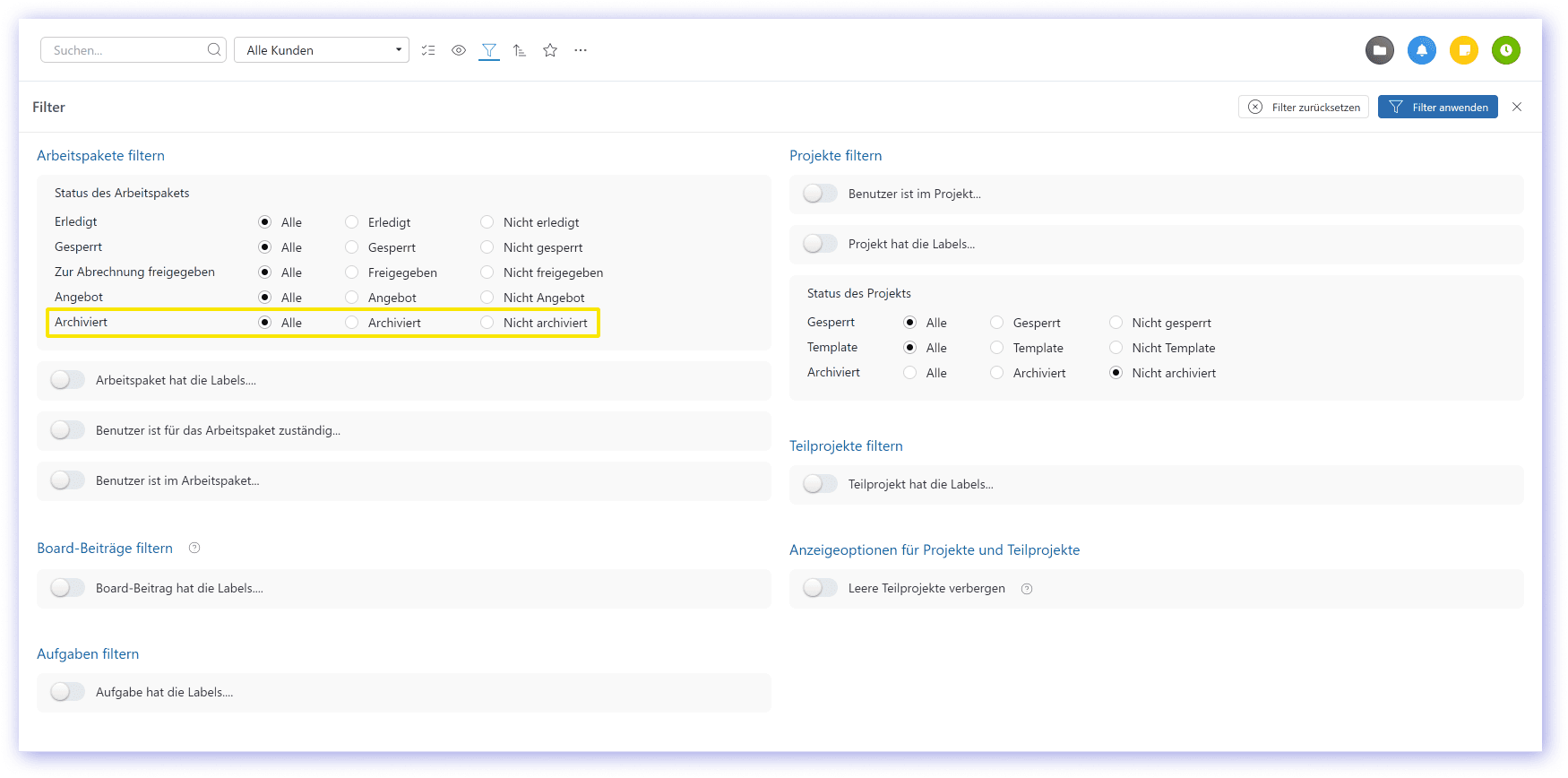Enable the 'Arbeitspaket hat die Labels' toggle
Image resolution: width=1568 pixels, height=778 pixels.
(67, 380)
